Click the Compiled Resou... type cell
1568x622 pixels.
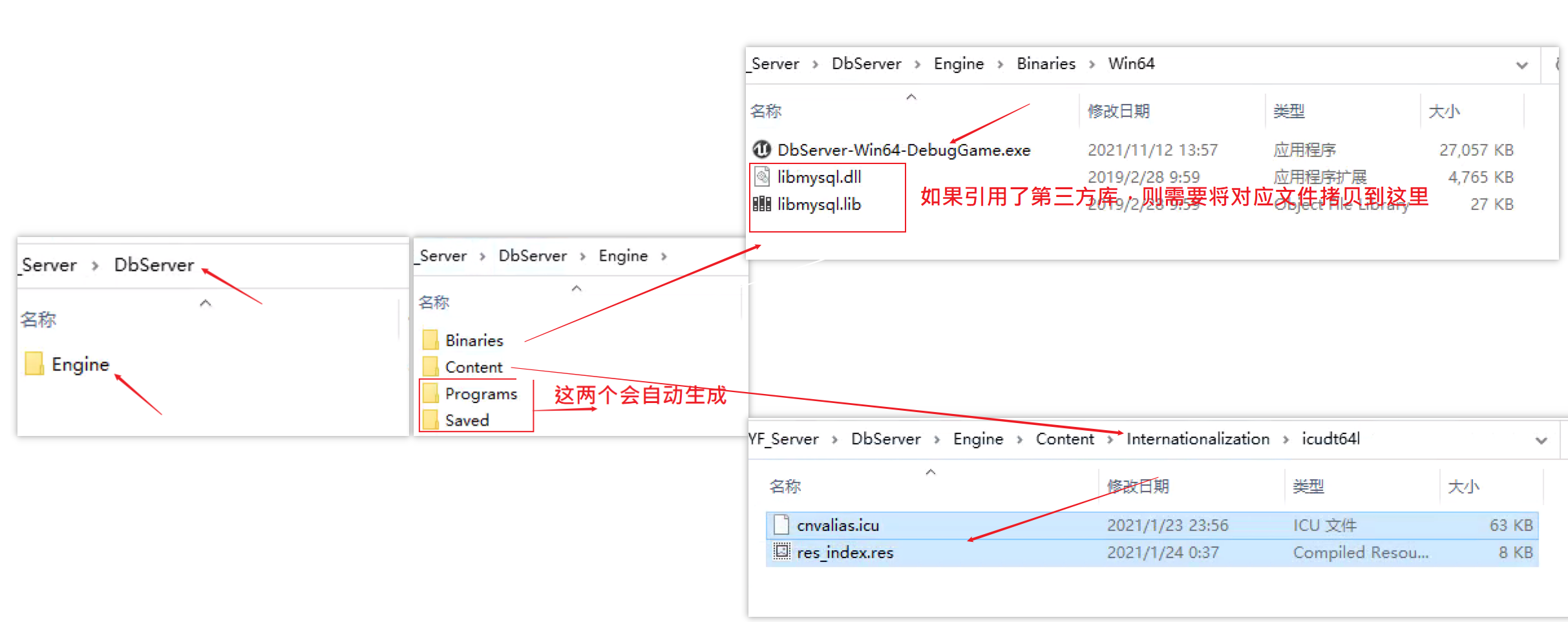pos(1361,552)
